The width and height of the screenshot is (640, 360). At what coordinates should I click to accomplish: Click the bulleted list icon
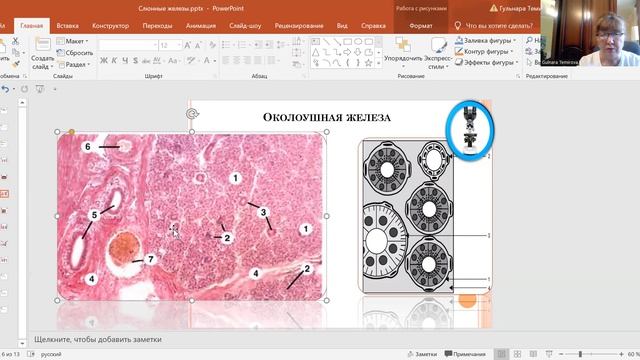[x=226, y=44]
